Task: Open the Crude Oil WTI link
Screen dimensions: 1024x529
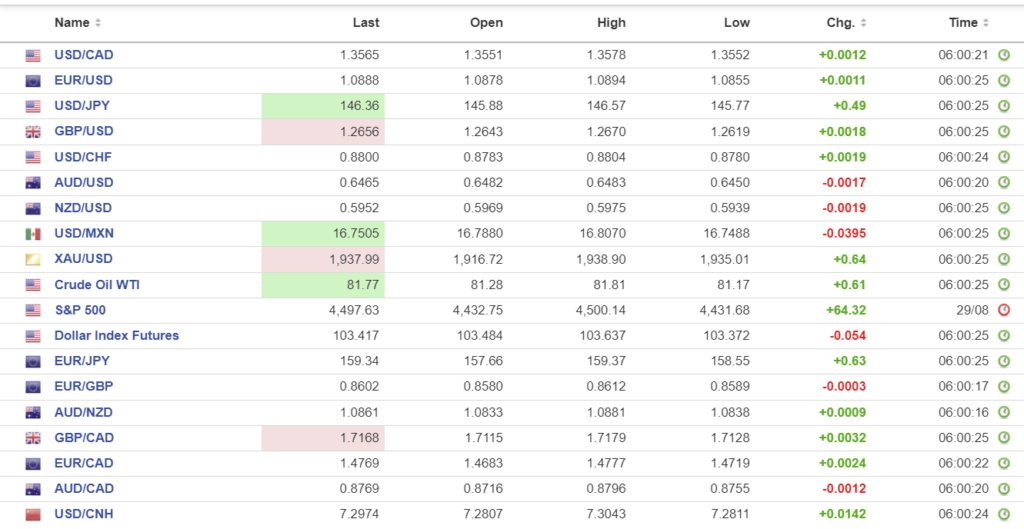Action: click(96, 285)
